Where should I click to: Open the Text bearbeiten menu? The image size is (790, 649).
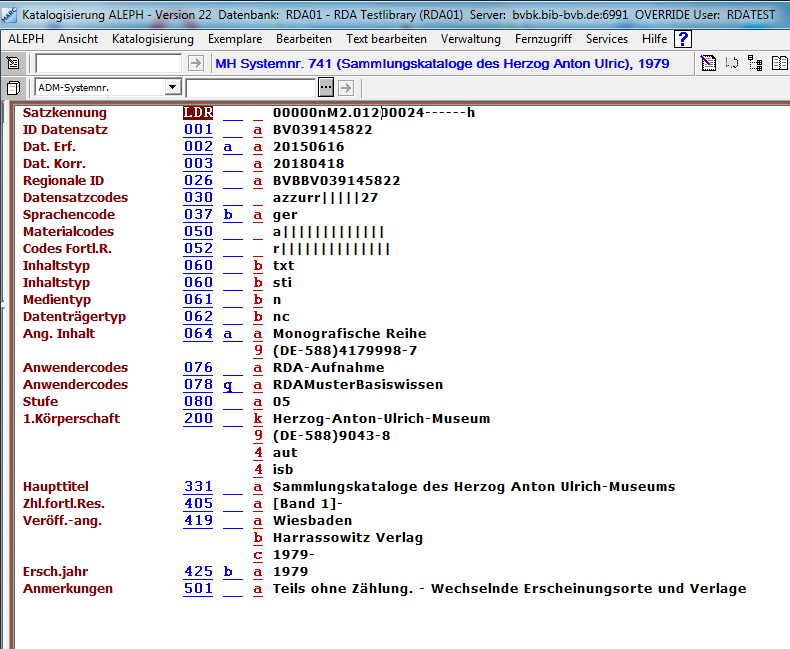(x=386, y=39)
